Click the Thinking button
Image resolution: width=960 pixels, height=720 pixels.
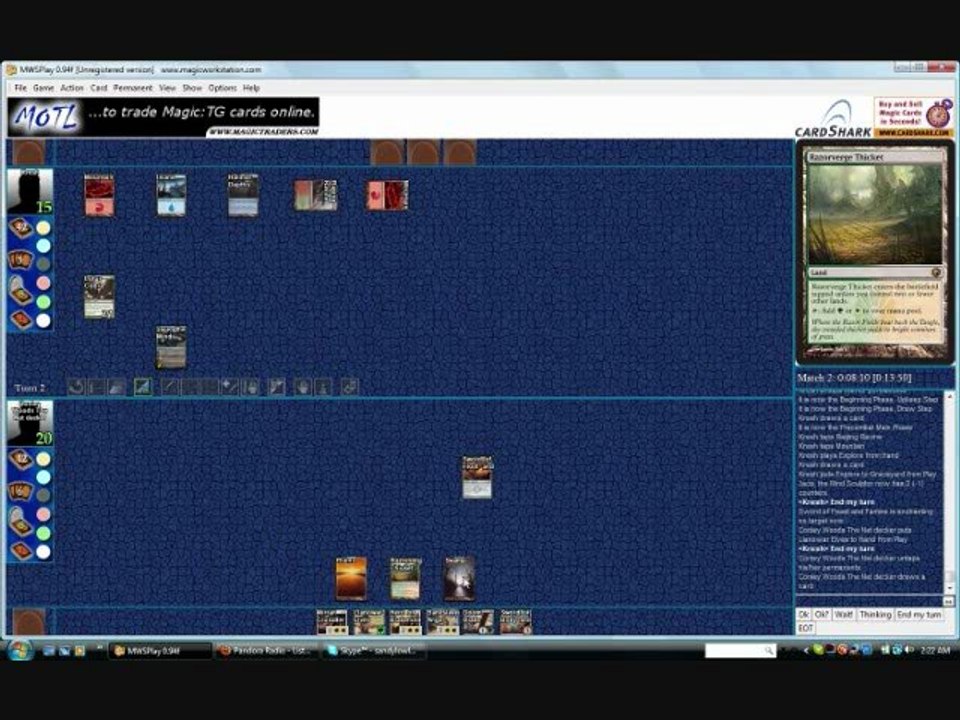[x=875, y=614]
